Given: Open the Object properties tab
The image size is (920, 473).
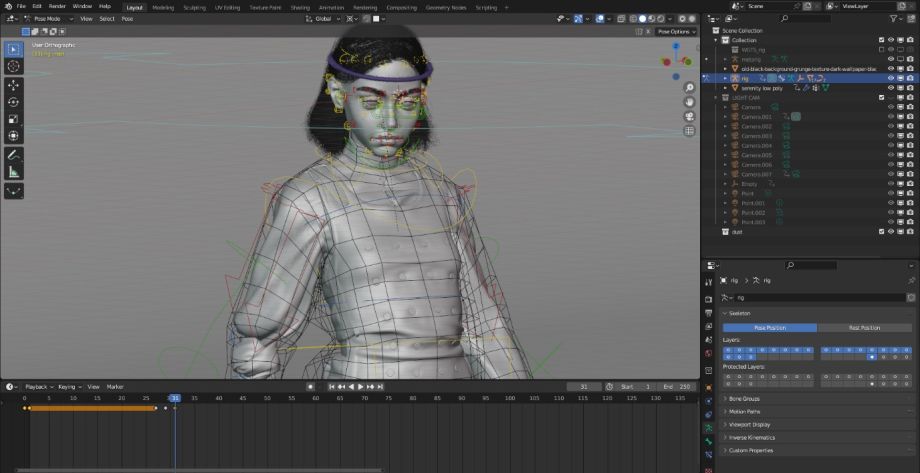Looking at the screenshot, I should [x=709, y=387].
